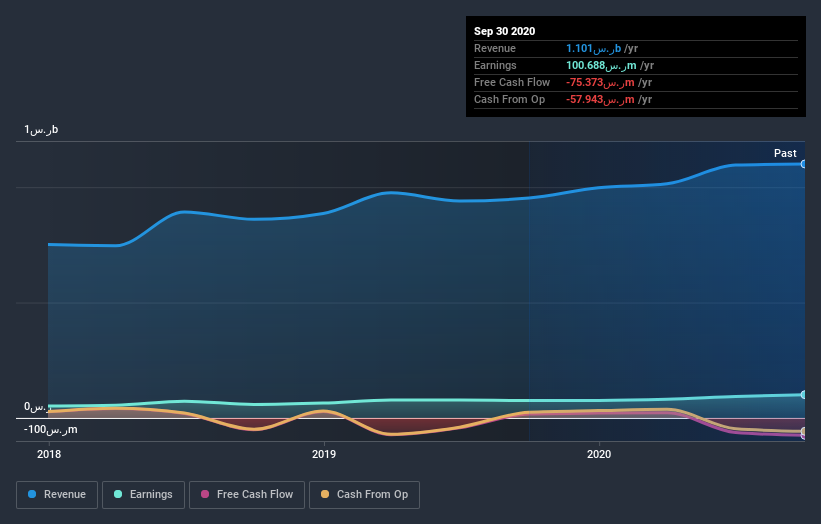The height and width of the screenshot is (524, 821).
Task: Click the Cash From Op value -57.943
Action: (x=600, y=99)
